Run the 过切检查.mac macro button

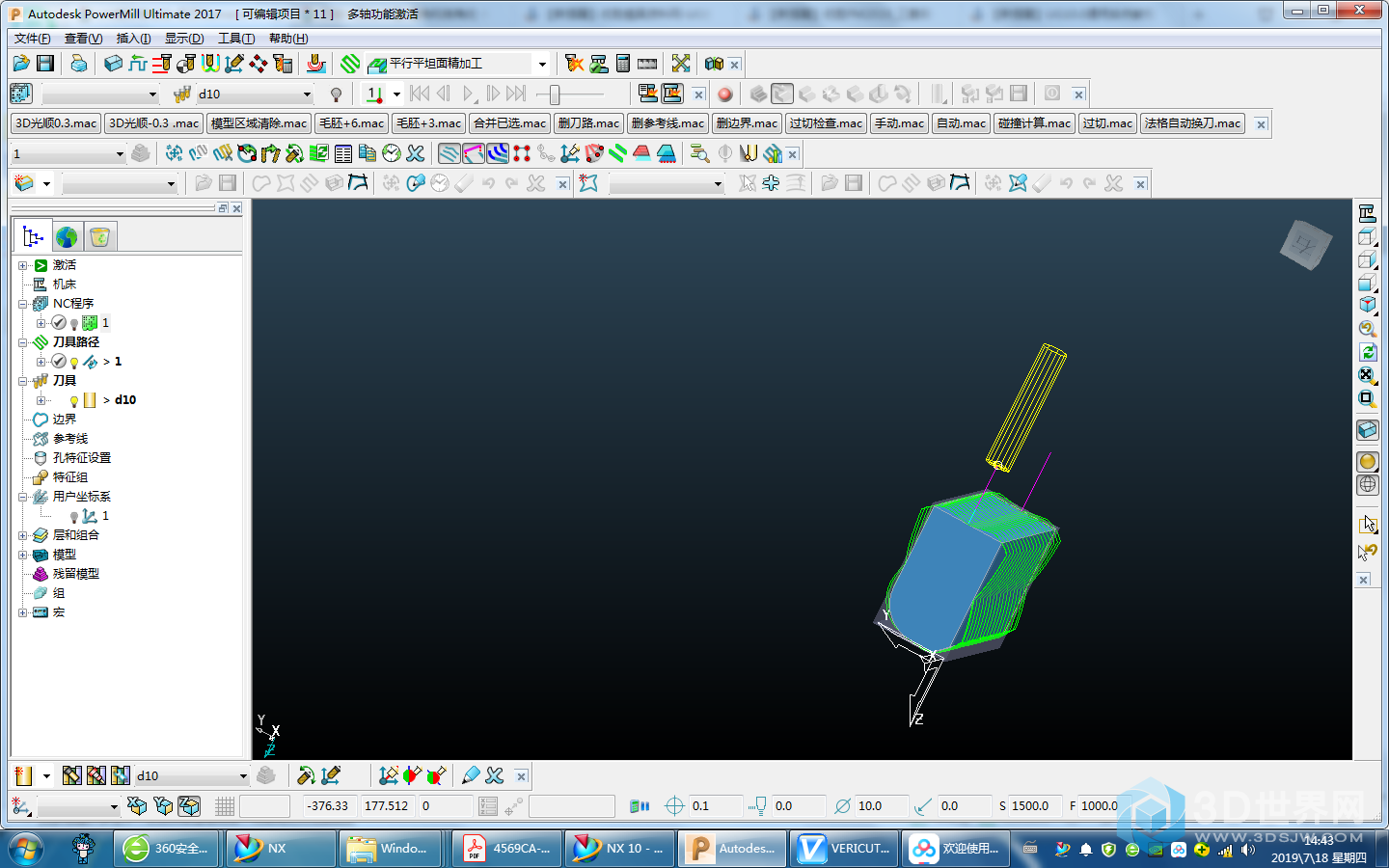coord(826,123)
